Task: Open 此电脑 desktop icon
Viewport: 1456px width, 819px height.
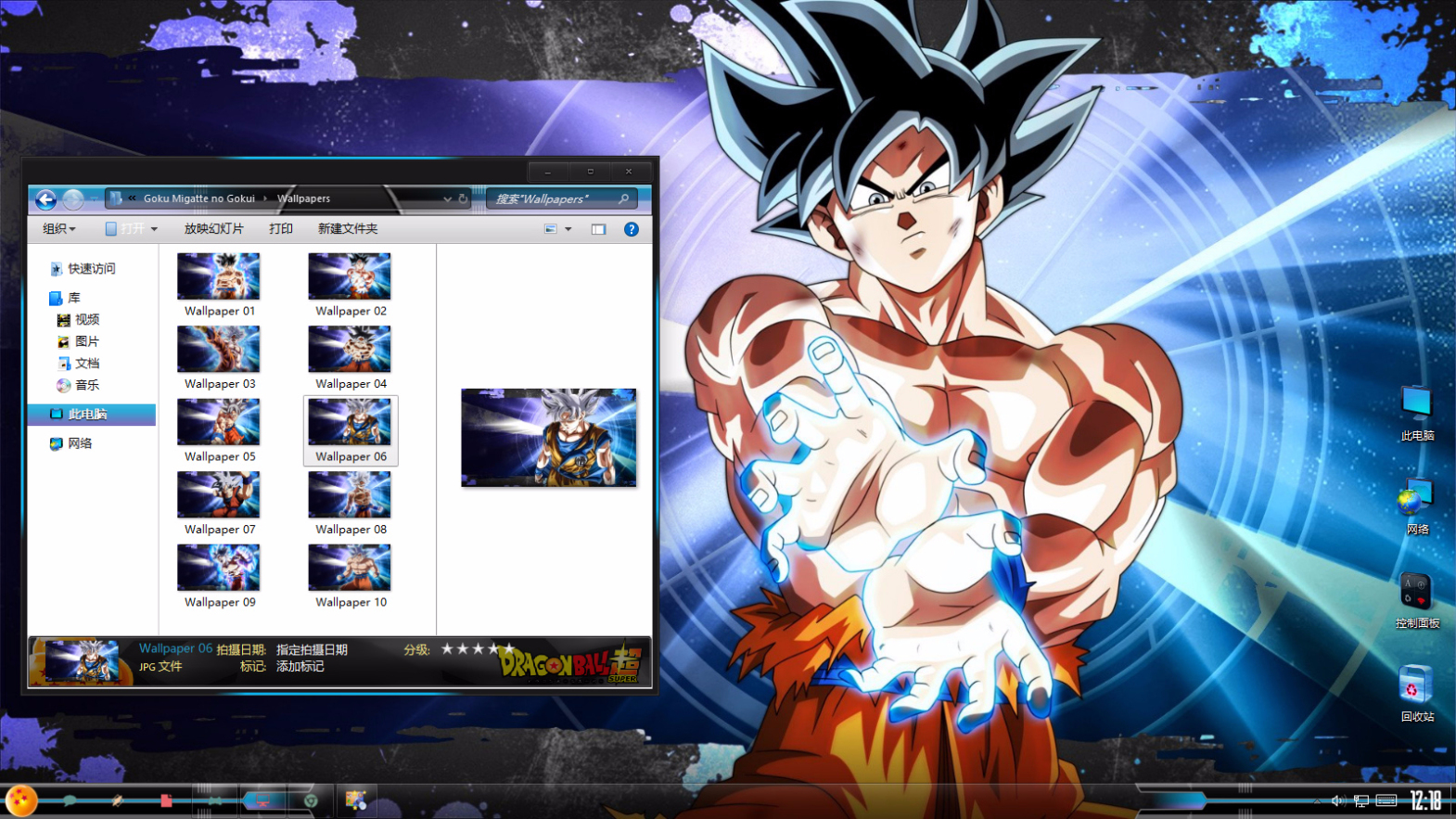Action: 1417,414
